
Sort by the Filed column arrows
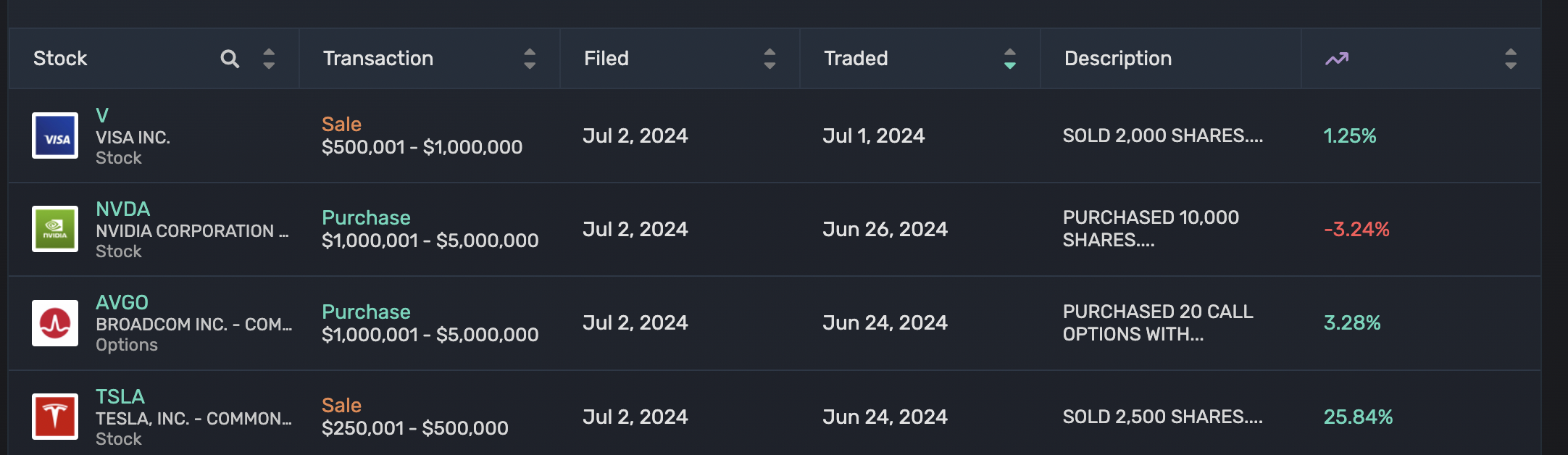770,59
